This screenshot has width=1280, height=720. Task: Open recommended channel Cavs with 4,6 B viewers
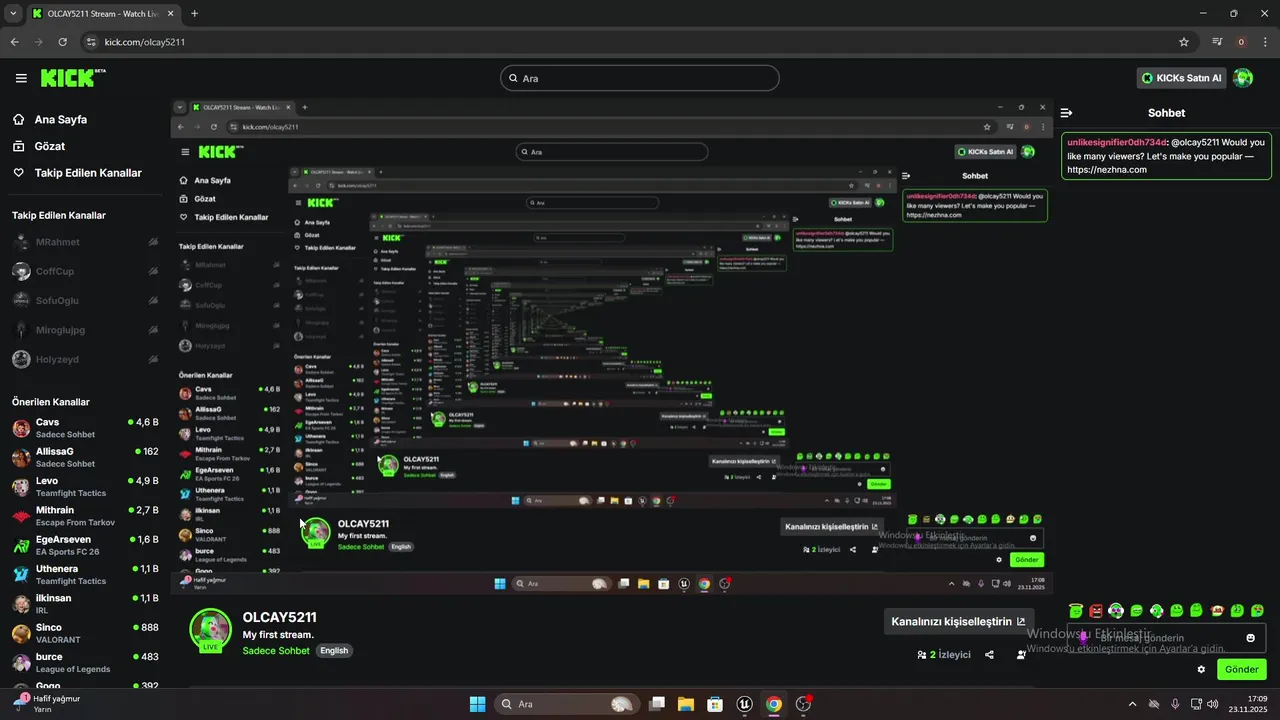pos(85,428)
